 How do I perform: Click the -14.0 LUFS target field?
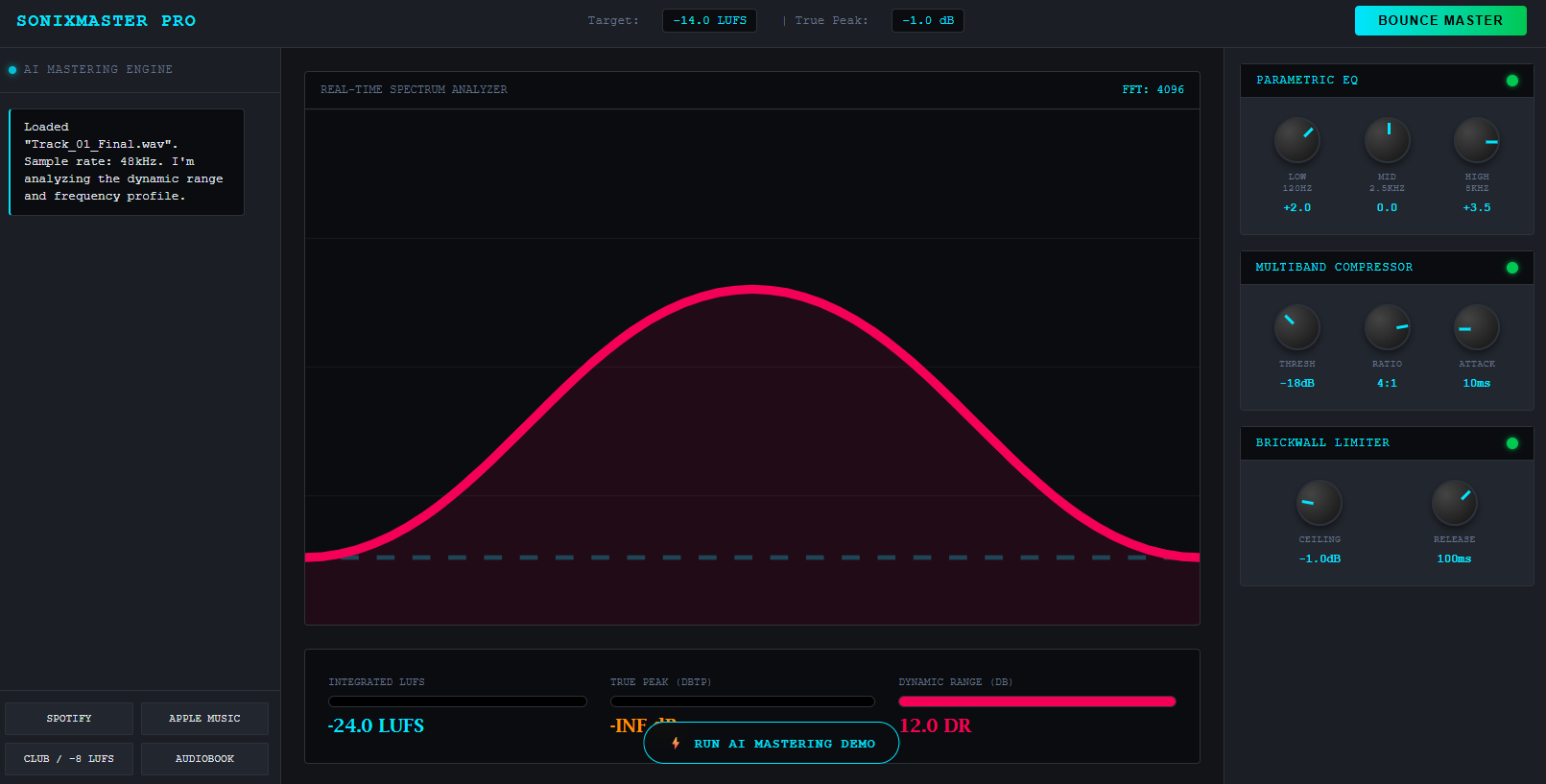pos(709,20)
